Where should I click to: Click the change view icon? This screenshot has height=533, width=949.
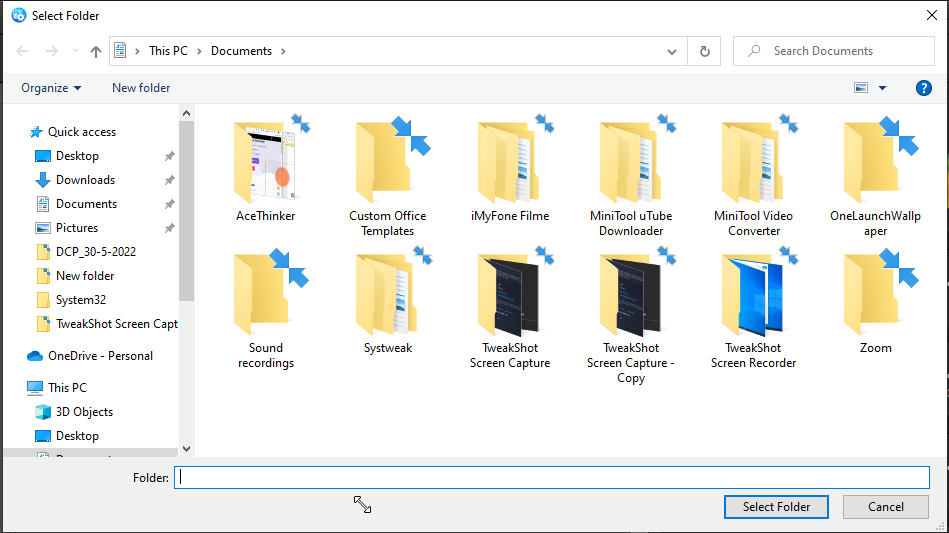(861, 88)
